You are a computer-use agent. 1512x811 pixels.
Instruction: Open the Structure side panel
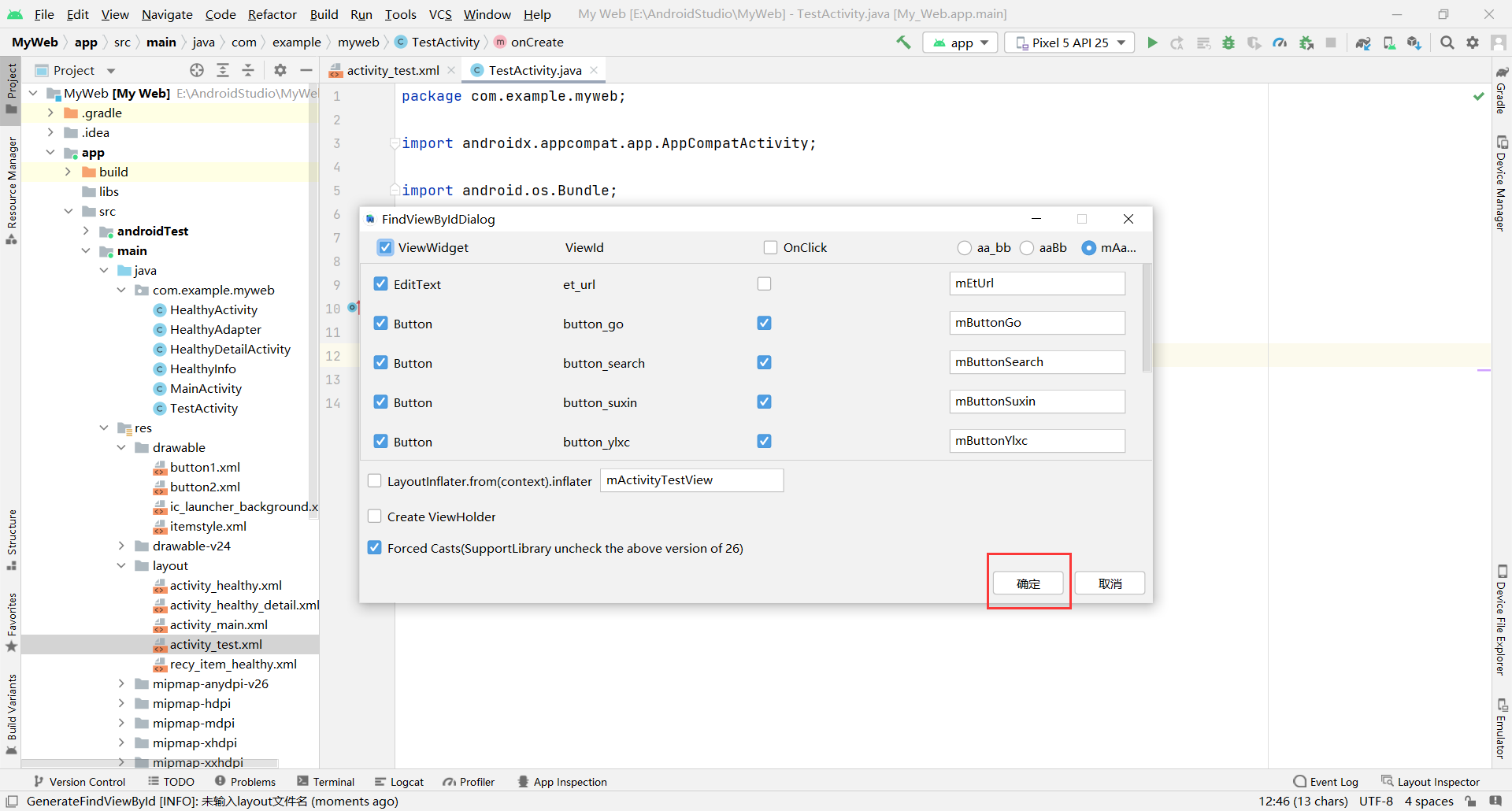click(11, 541)
